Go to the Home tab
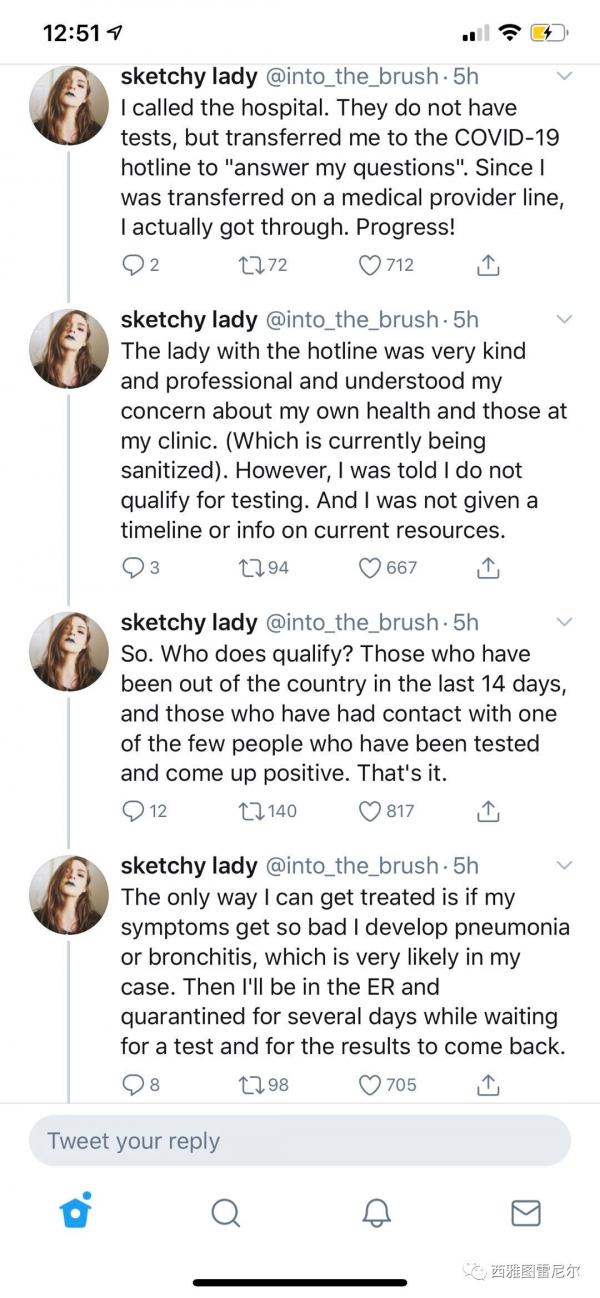 click(x=75, y=1212)
